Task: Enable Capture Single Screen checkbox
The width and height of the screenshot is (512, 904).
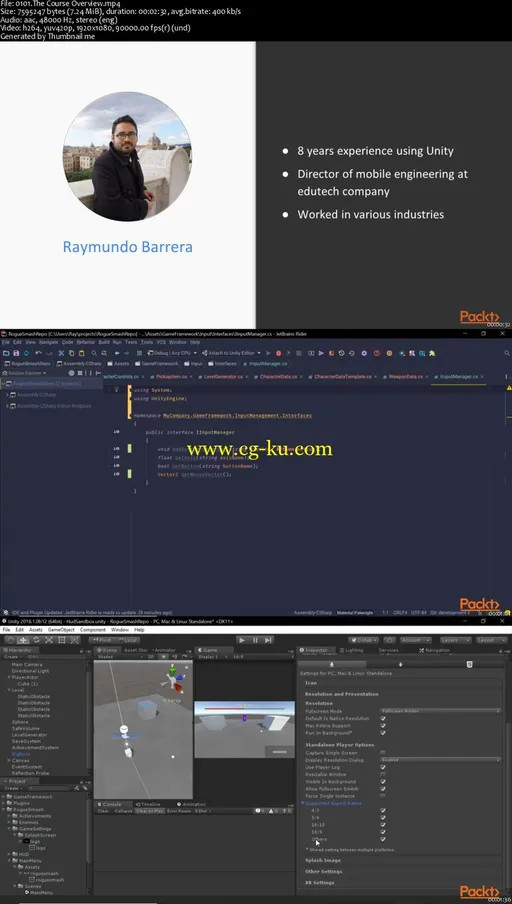Action: (x=383, y=752)
